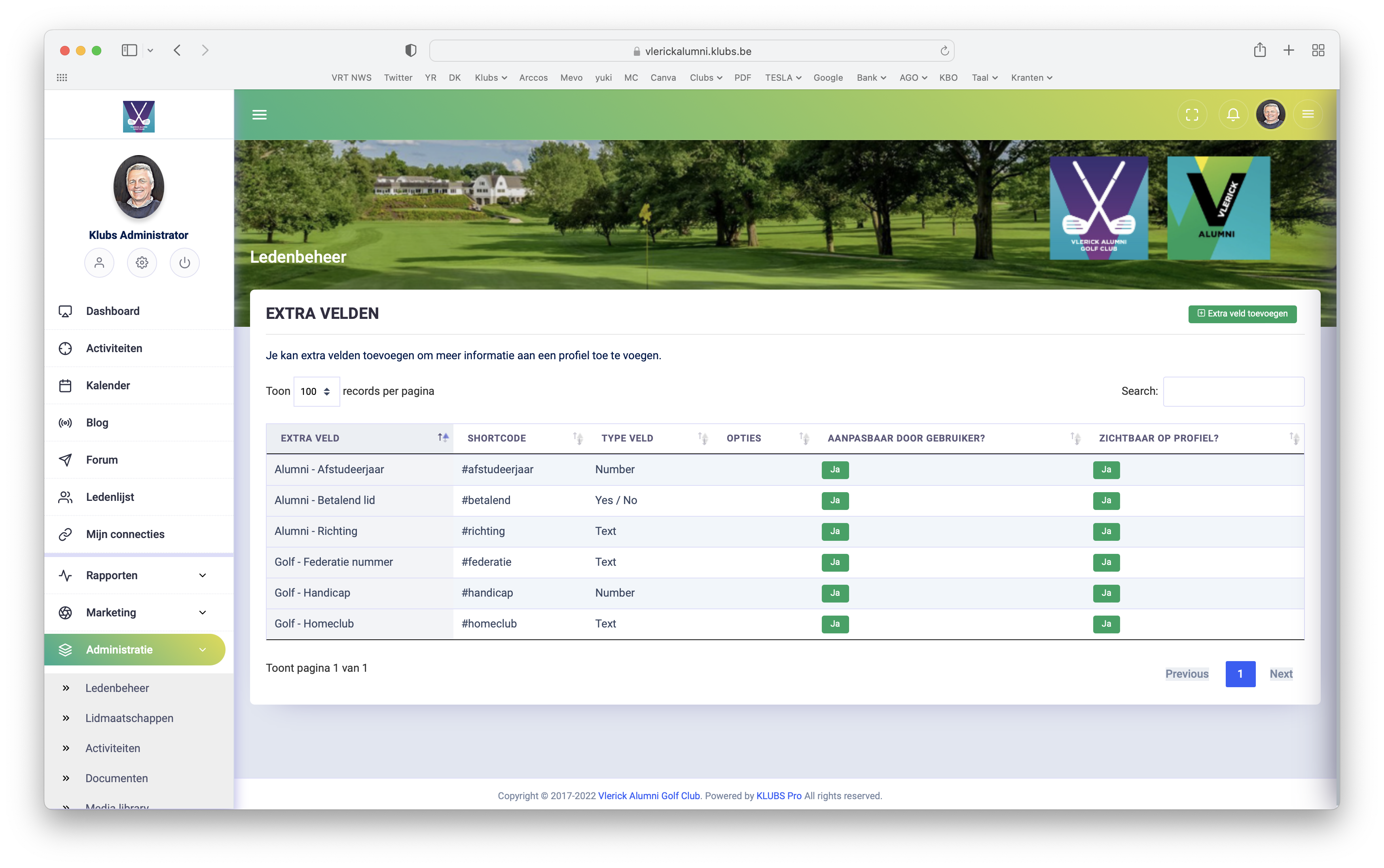Open the records per pagina dropdown
The height and width of the screenshot is (868, 1384).
[x=316, y=392]
